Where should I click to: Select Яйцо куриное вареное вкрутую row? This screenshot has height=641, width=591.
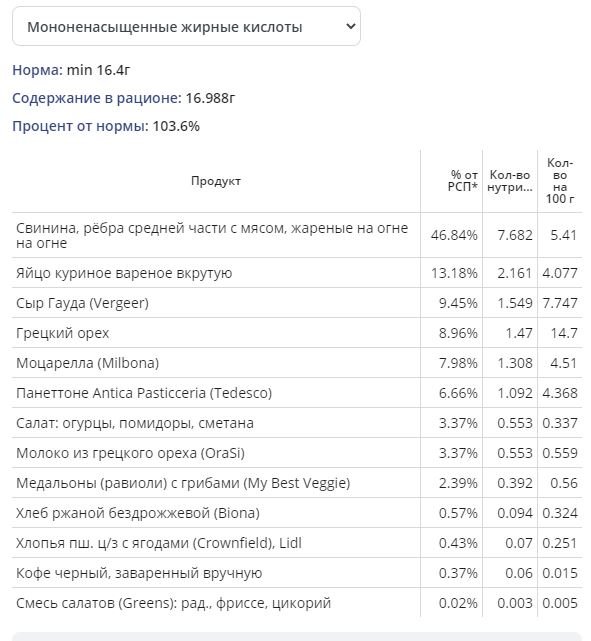297,273
